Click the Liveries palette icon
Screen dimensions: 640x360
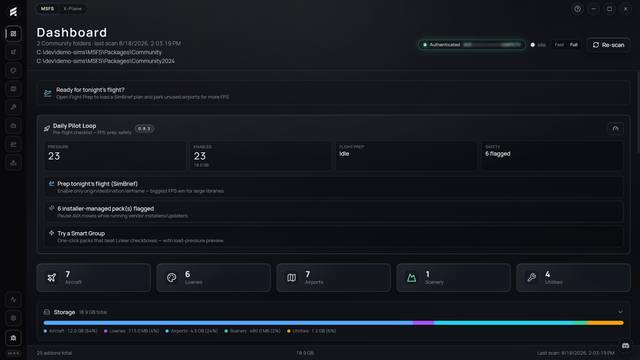[171, 278]
